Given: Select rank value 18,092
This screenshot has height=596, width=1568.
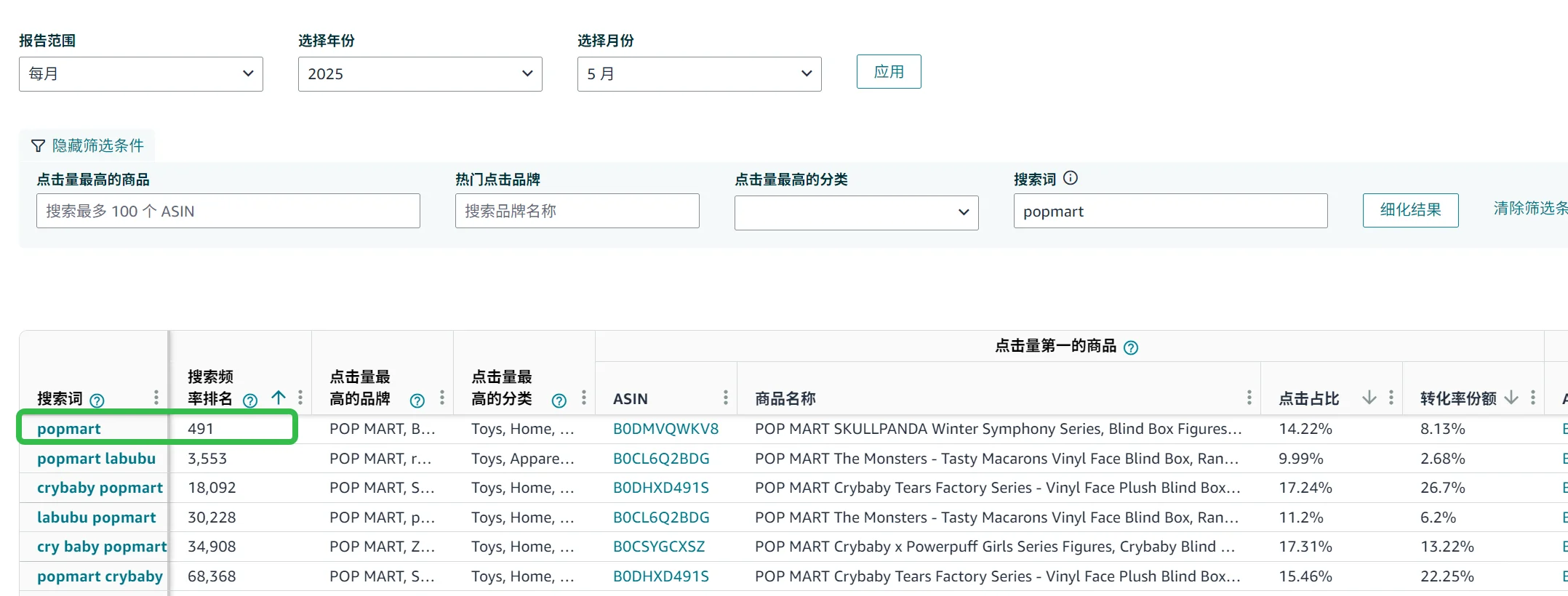Looking at the screenshot, I should [x=212, y=488].
